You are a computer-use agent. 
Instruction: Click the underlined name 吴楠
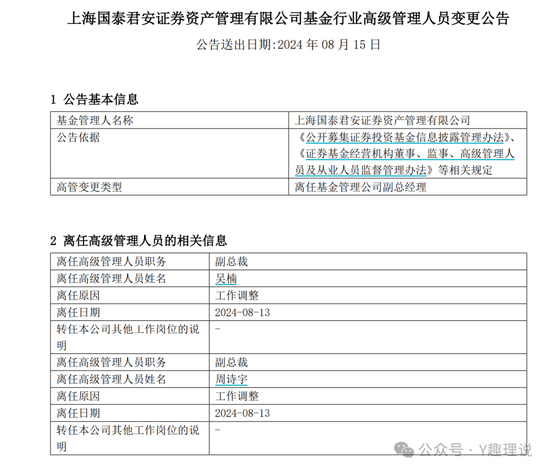point(226,278)
